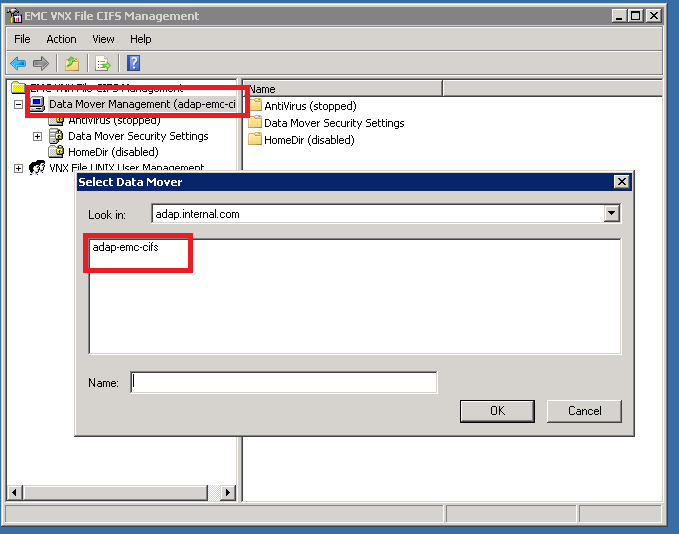This screenshot has width=679, height=534.
Task: Open the Look in domain dropdown
Action: pos(611,213)
